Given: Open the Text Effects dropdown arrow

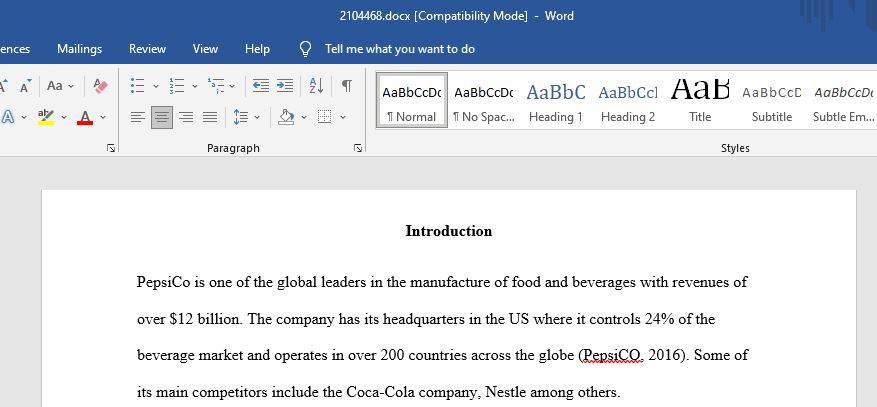Looking at the screenshot, I should pyautogui.click(x=23, y=117).
